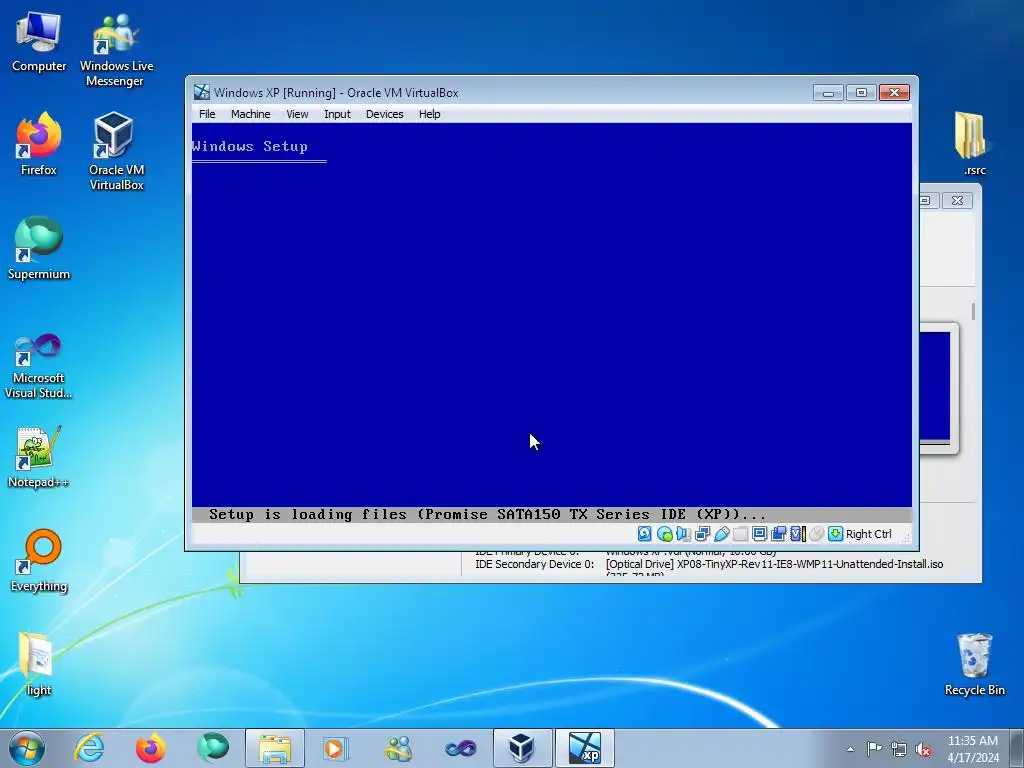Click the grayed mouse integration indicator

816,534
